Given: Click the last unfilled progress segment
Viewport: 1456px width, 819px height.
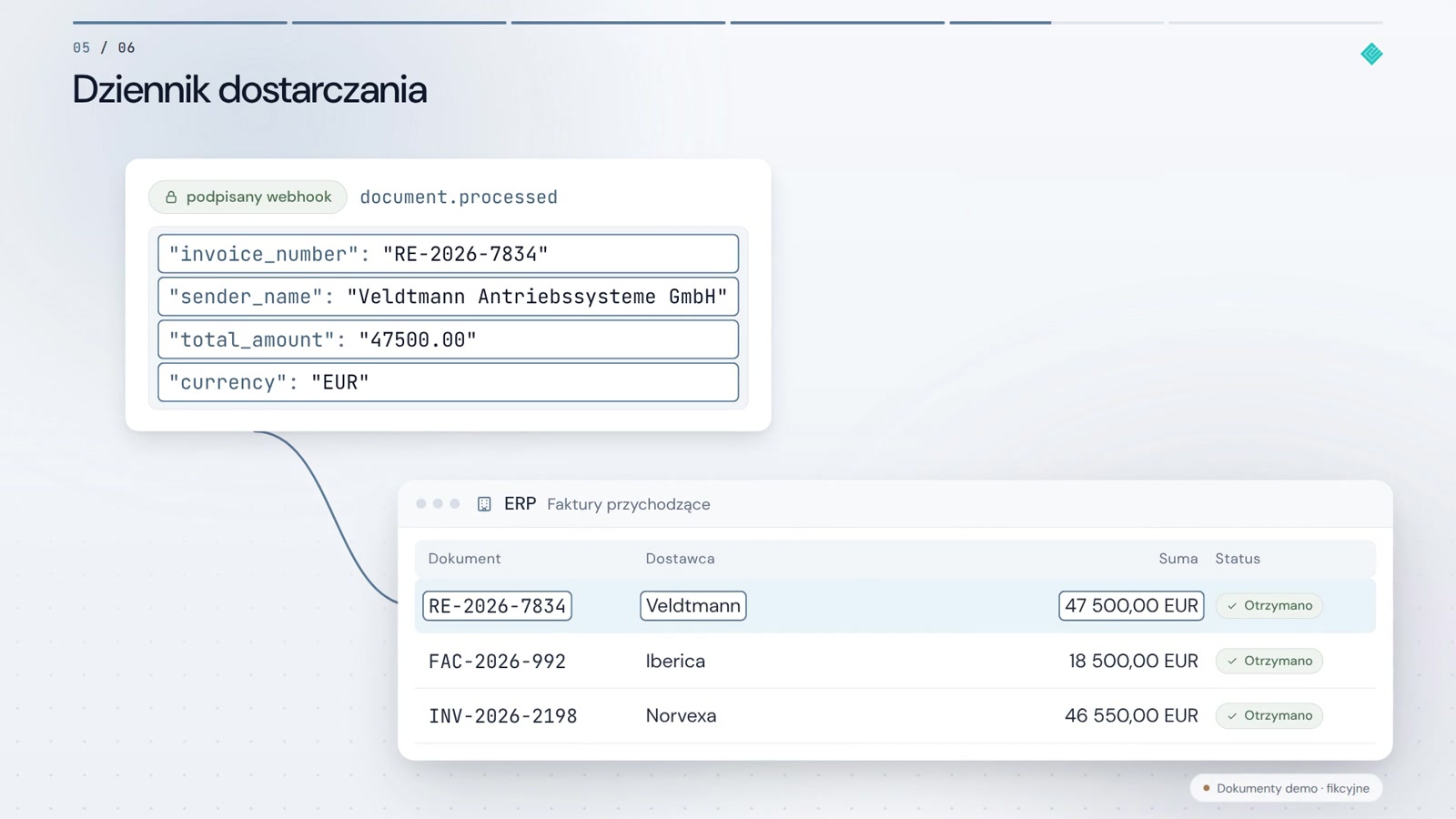Looking at the screenshot, I should [x=1276, y=22].
